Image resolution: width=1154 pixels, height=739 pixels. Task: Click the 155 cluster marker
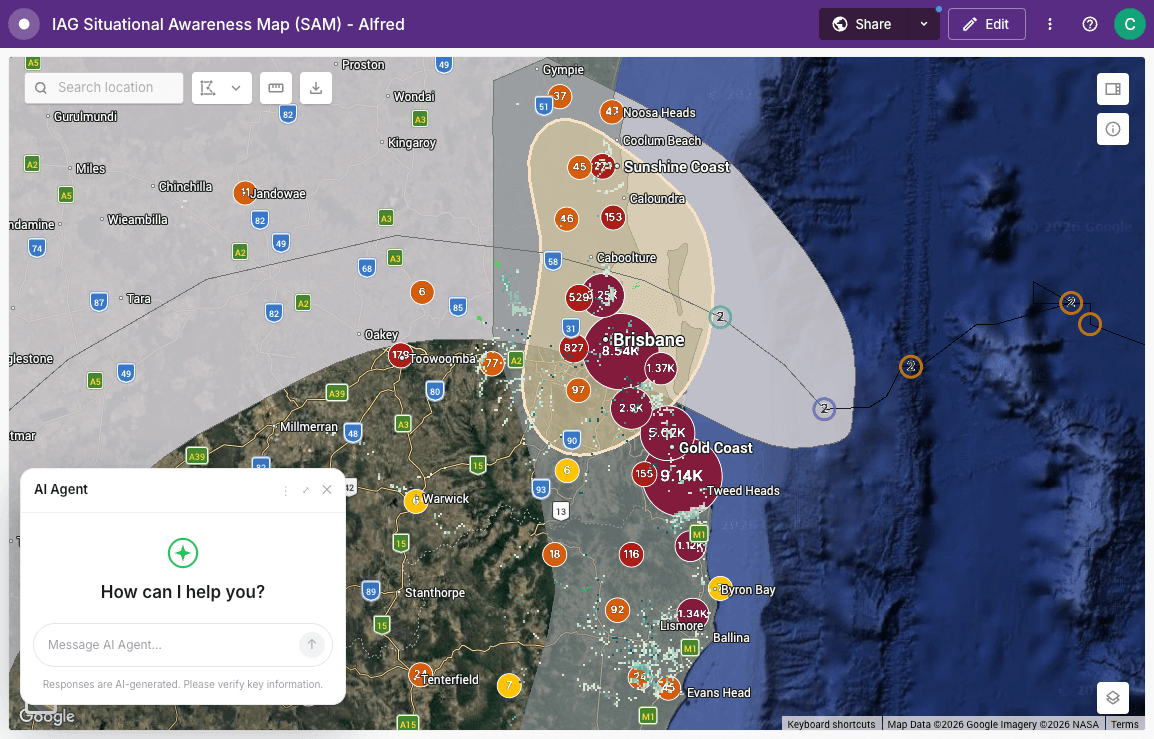(644, 474)
